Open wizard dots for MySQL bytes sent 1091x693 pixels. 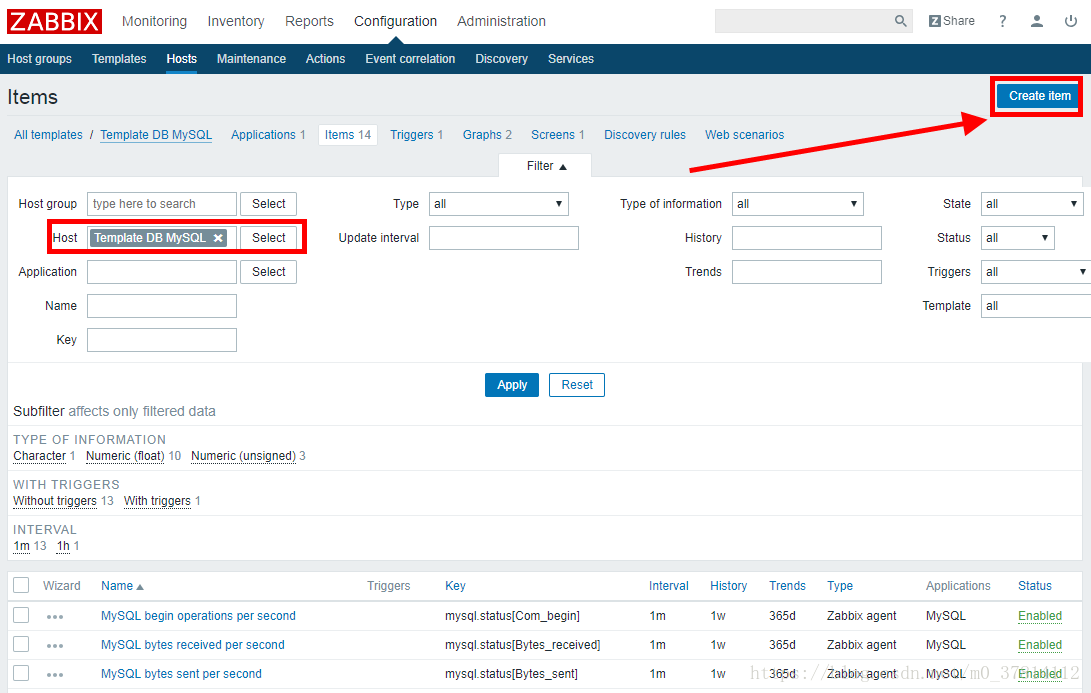55,675
